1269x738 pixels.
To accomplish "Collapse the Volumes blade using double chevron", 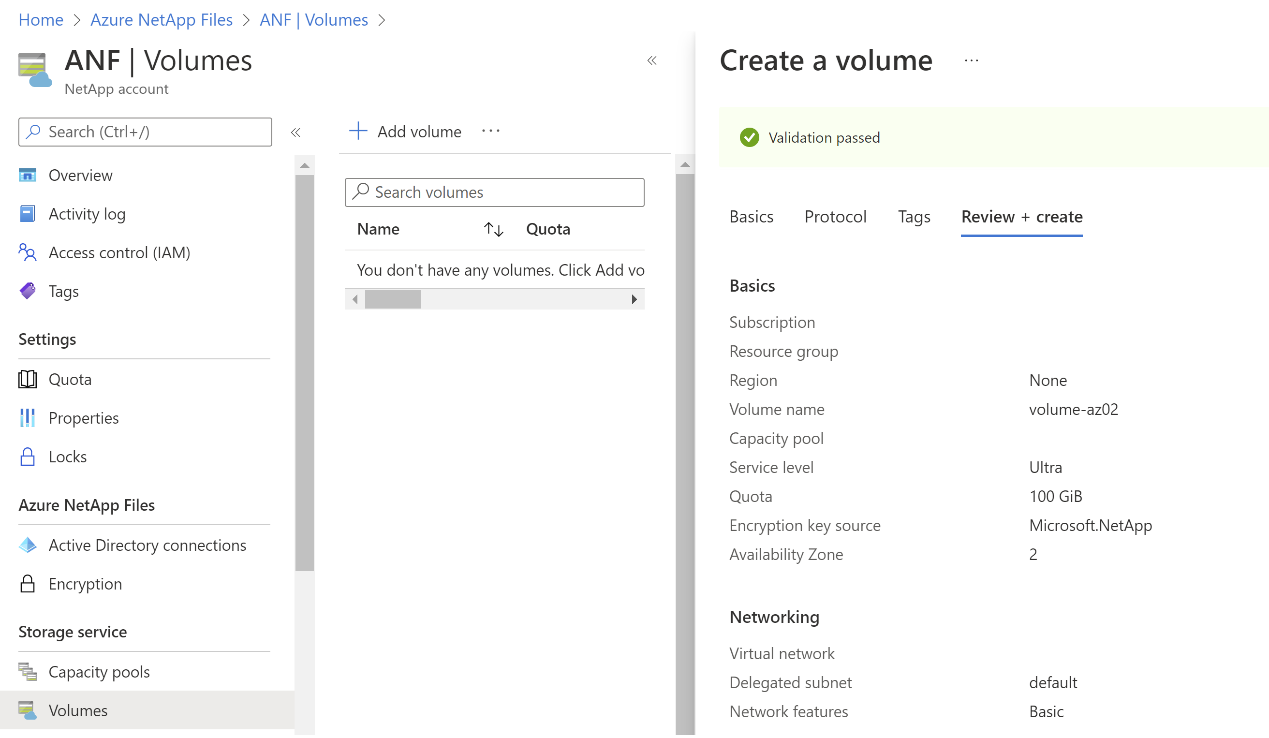I will click(x=652, y=60).
